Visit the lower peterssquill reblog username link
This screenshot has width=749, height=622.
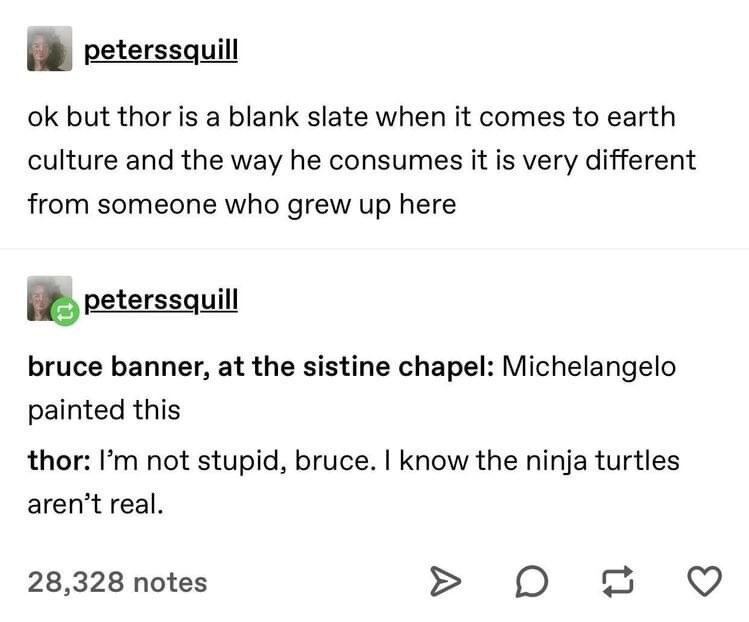coord(160,300)
